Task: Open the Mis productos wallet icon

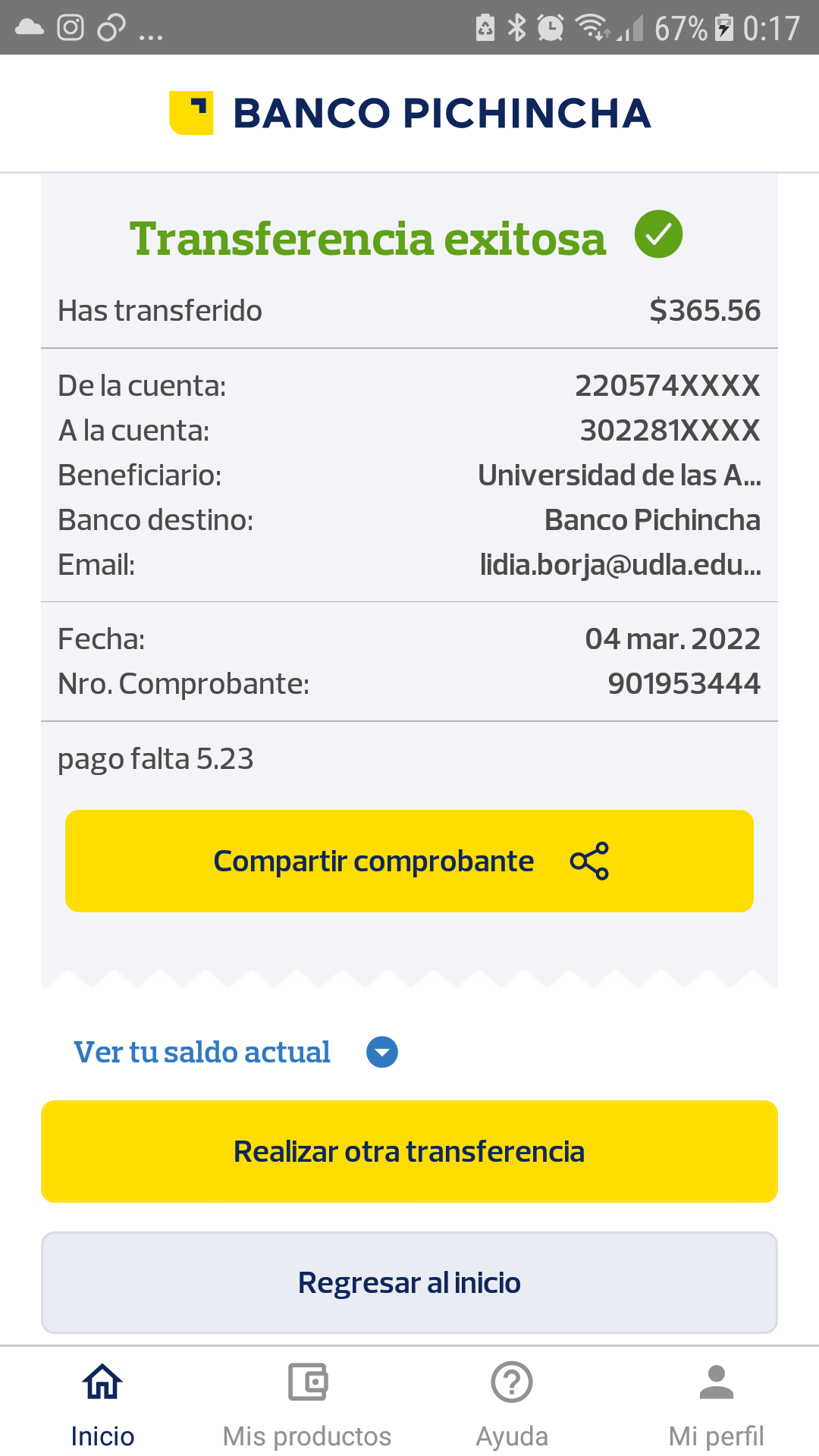Action: (307, 1382)
